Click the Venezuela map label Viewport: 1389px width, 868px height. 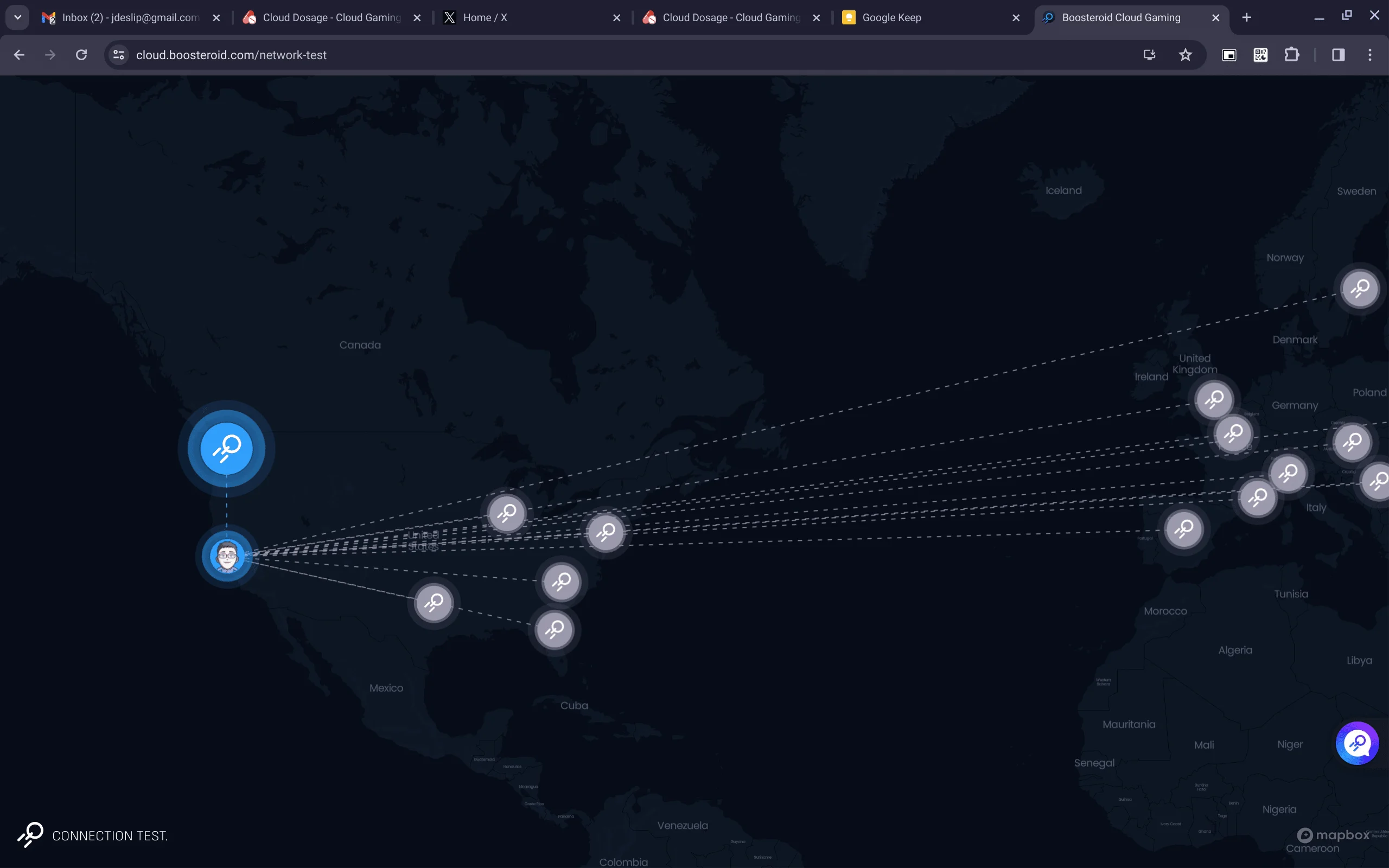pyautogui.click(x=683, y=826)
